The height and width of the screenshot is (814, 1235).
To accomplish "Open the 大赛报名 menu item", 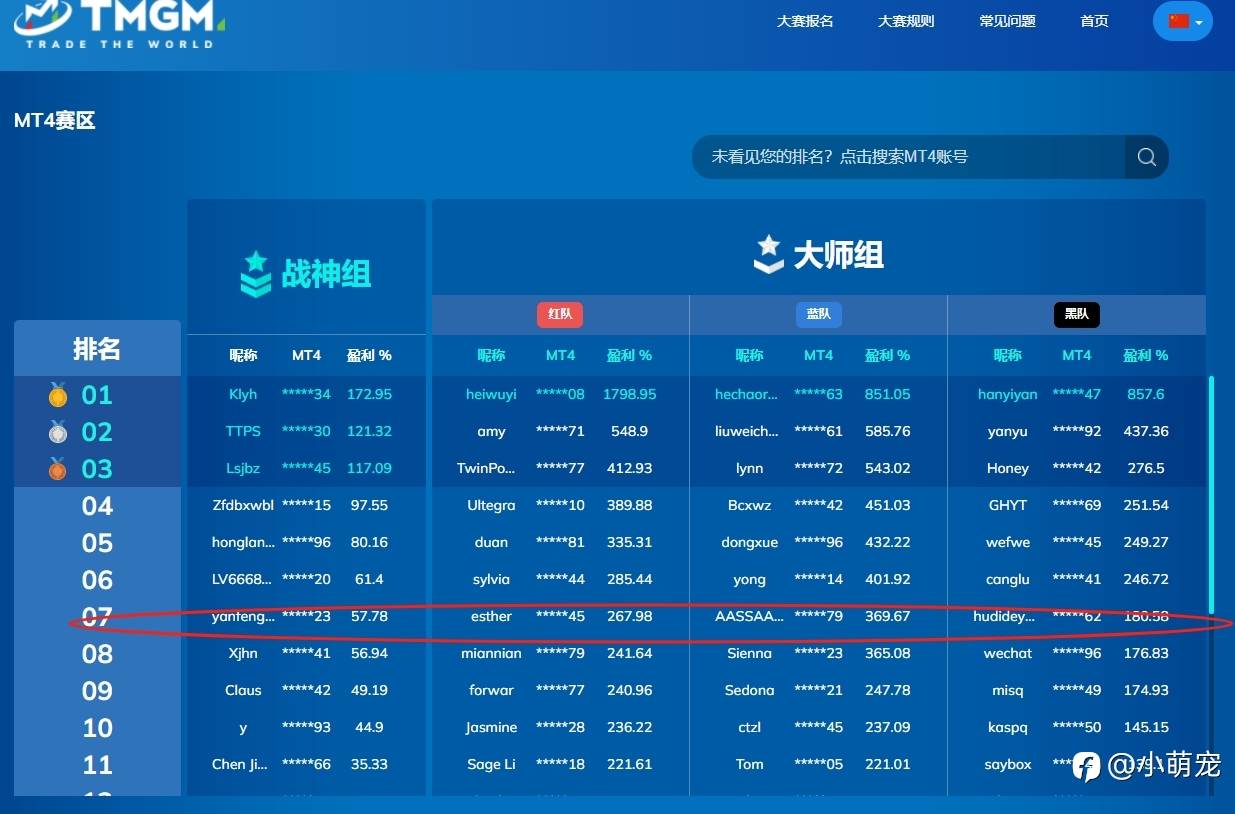I will coord(805,21).
